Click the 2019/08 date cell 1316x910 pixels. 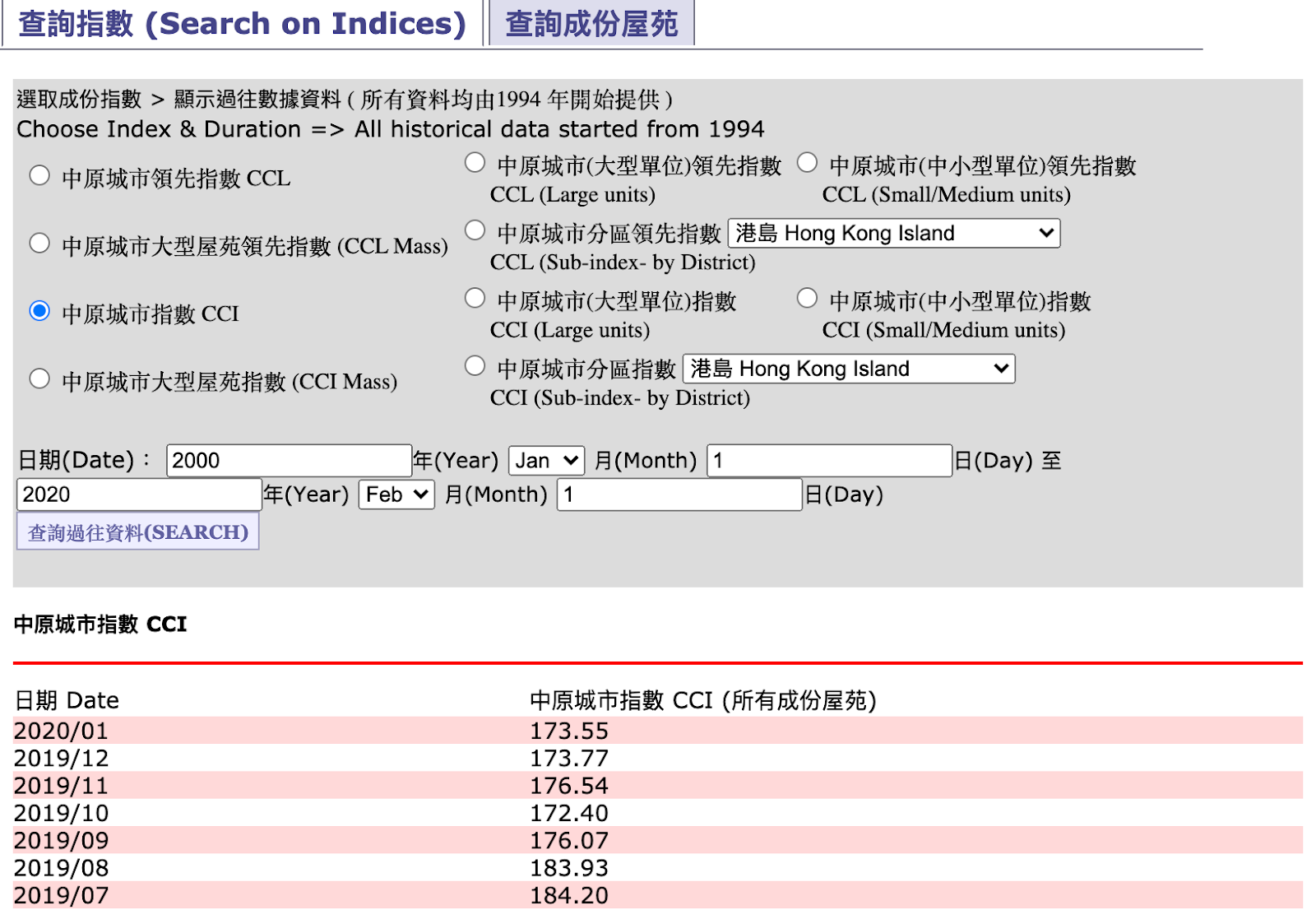[61, 868]
